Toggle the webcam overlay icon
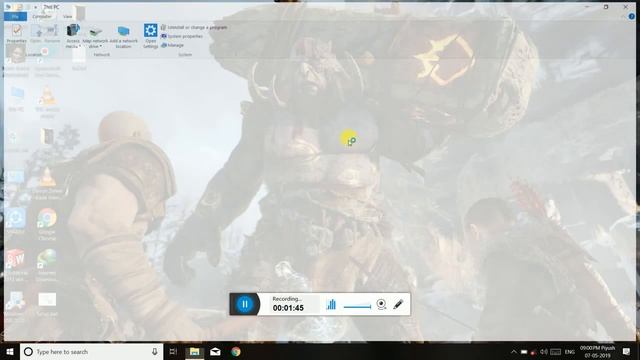 [x=381, y=304]
